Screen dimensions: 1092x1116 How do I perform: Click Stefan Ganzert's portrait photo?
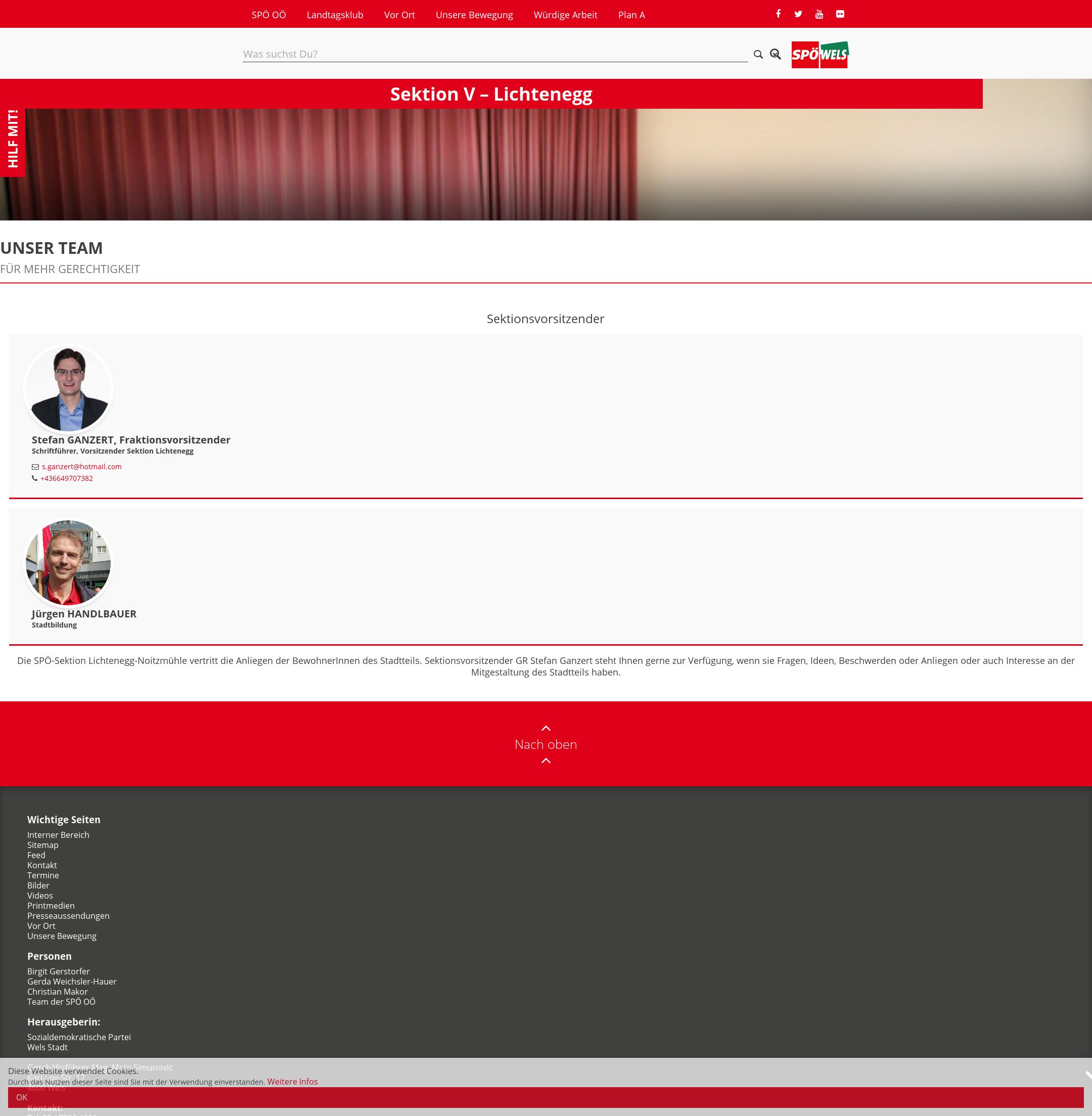[x=69, y=388]
